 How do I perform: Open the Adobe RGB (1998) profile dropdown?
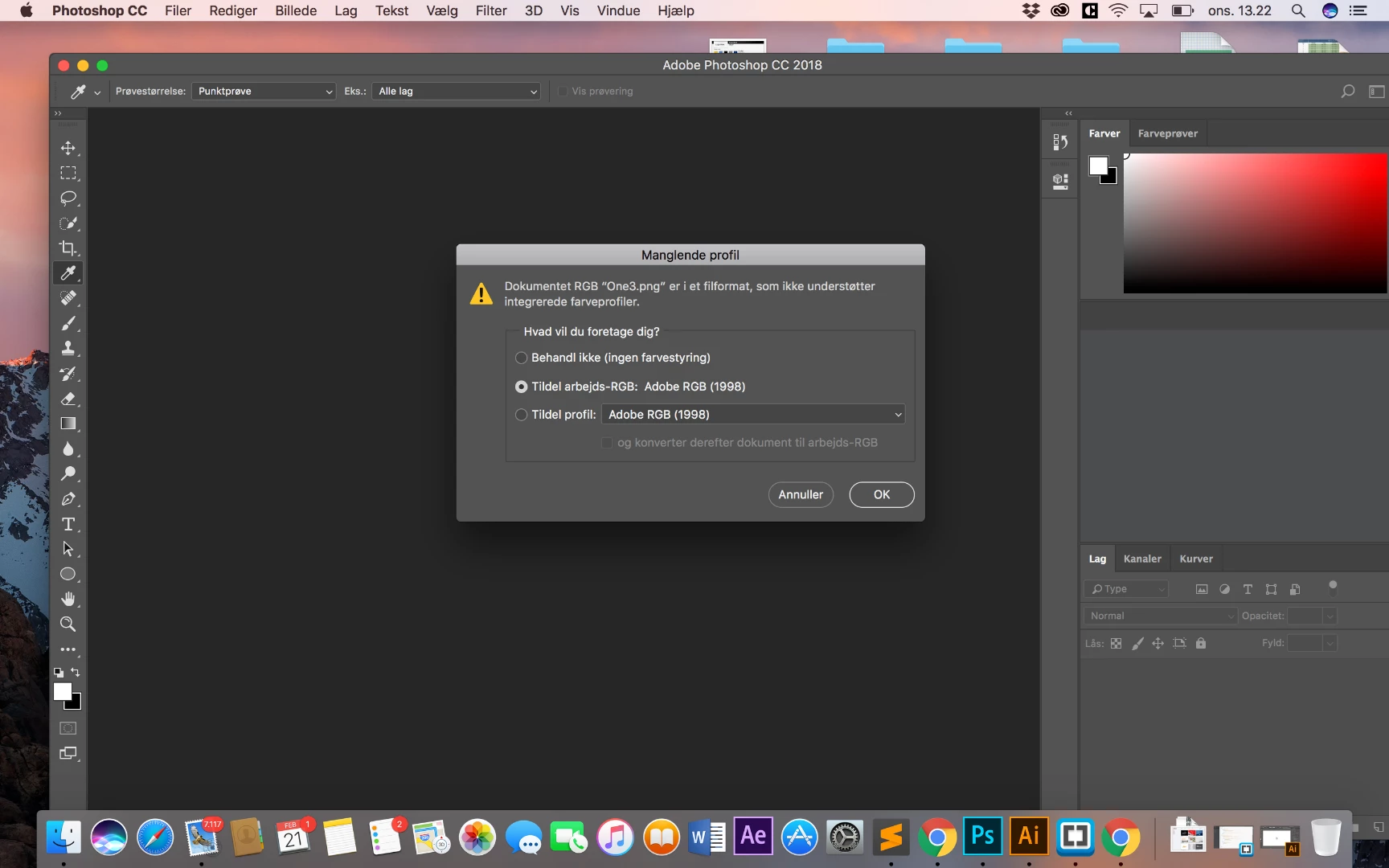tap(753, 415)
